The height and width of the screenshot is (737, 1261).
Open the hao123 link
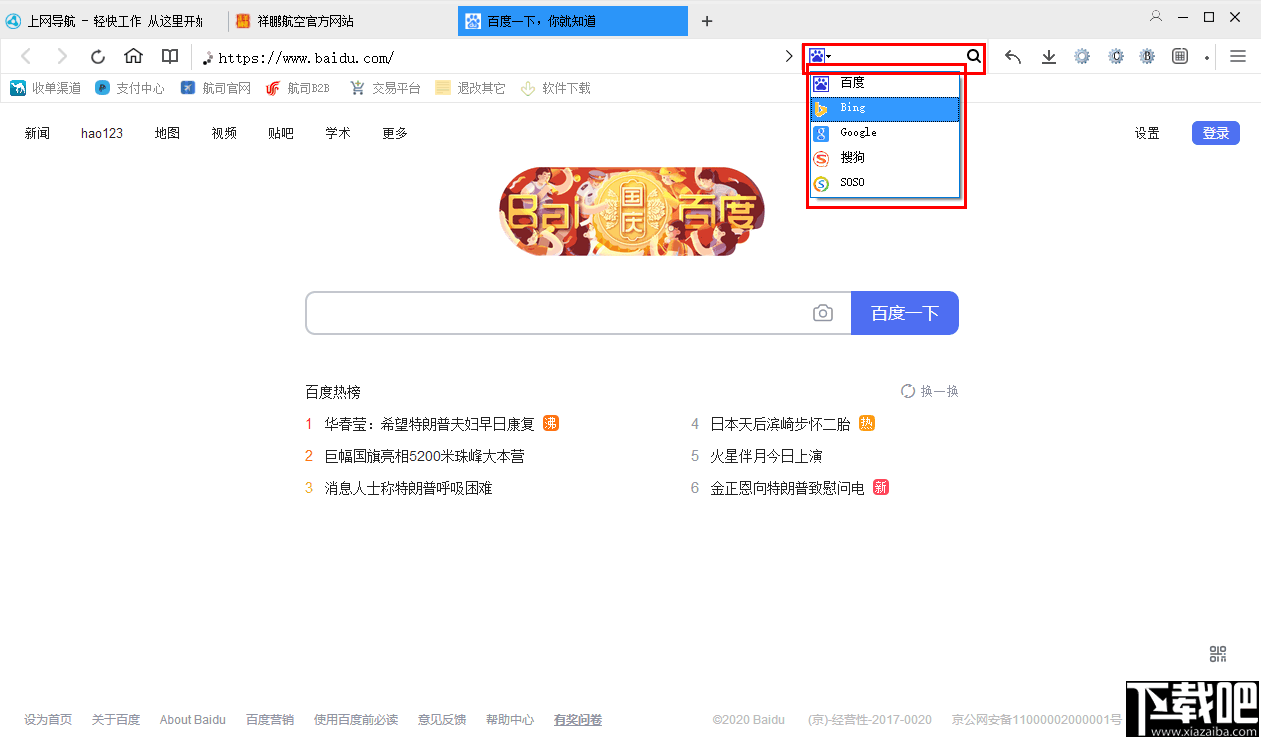[102, 133]
